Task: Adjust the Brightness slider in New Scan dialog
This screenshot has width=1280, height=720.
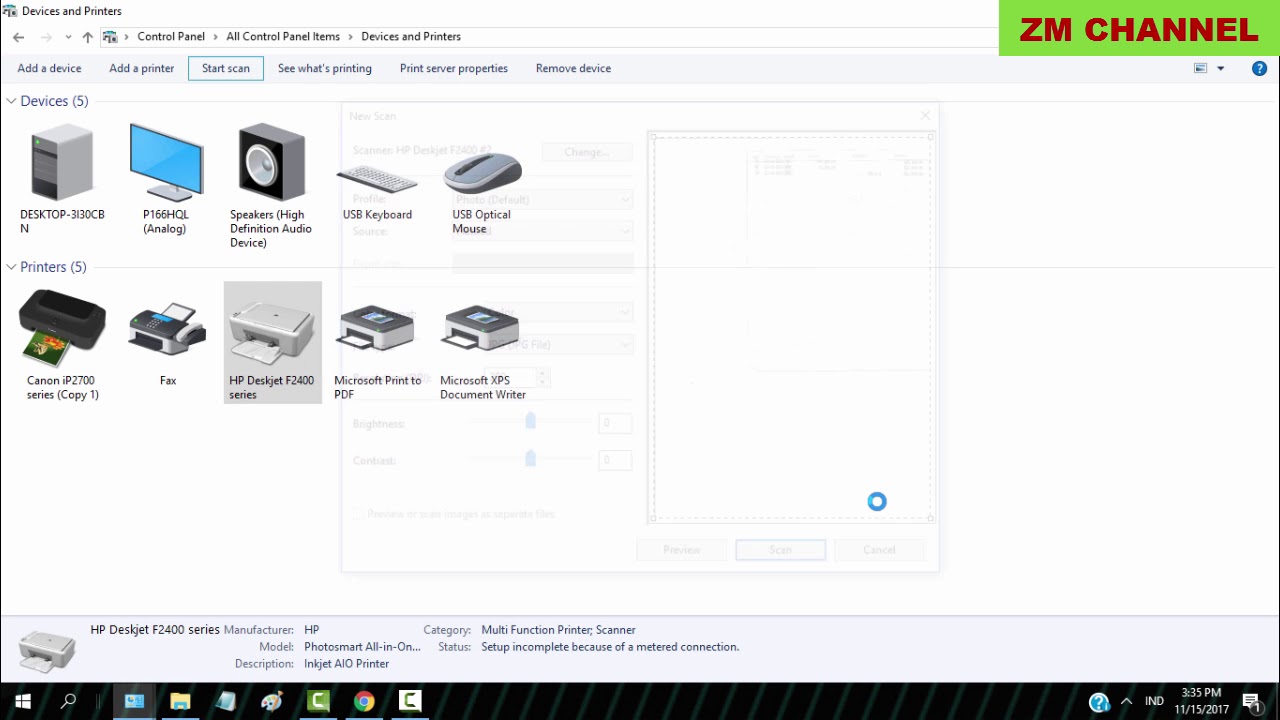Action: coord(531,423)
